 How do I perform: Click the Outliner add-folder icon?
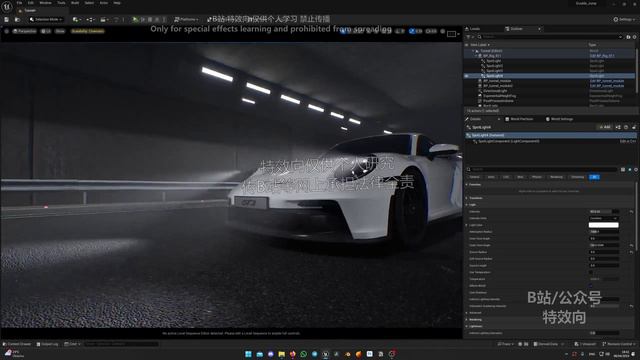tap(628, 37)
